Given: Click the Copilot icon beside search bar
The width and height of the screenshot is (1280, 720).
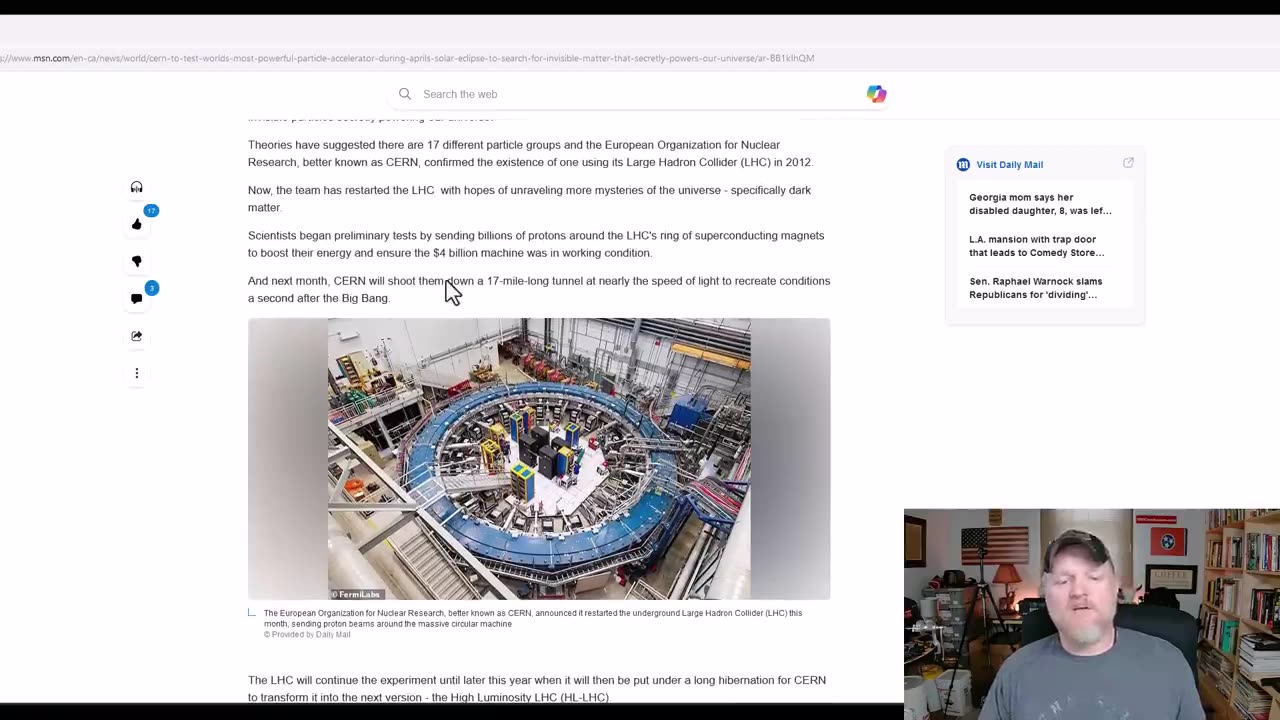Looking at the screenshot, I should [x=876, y=94].
